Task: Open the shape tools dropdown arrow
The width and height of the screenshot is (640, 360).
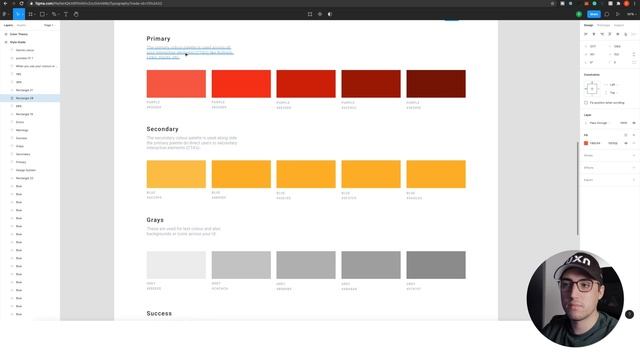Action: coord(47,14)
